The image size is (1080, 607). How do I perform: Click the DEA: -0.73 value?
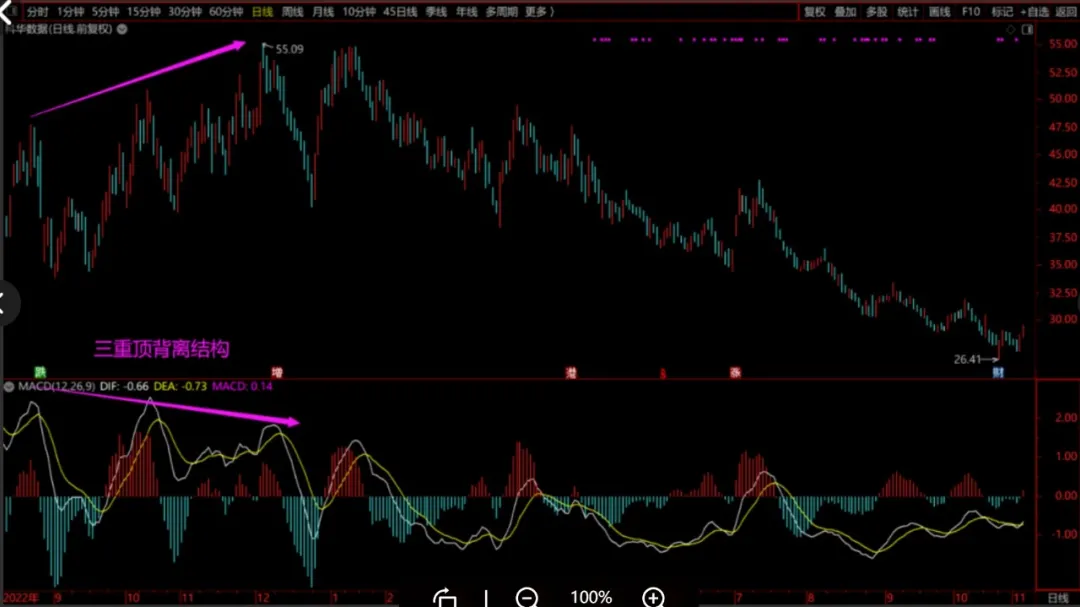point(180,387)
